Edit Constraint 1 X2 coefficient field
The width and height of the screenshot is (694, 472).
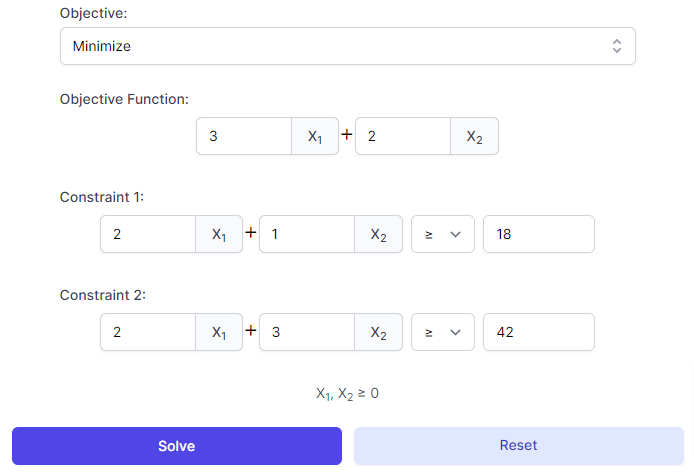307,234
